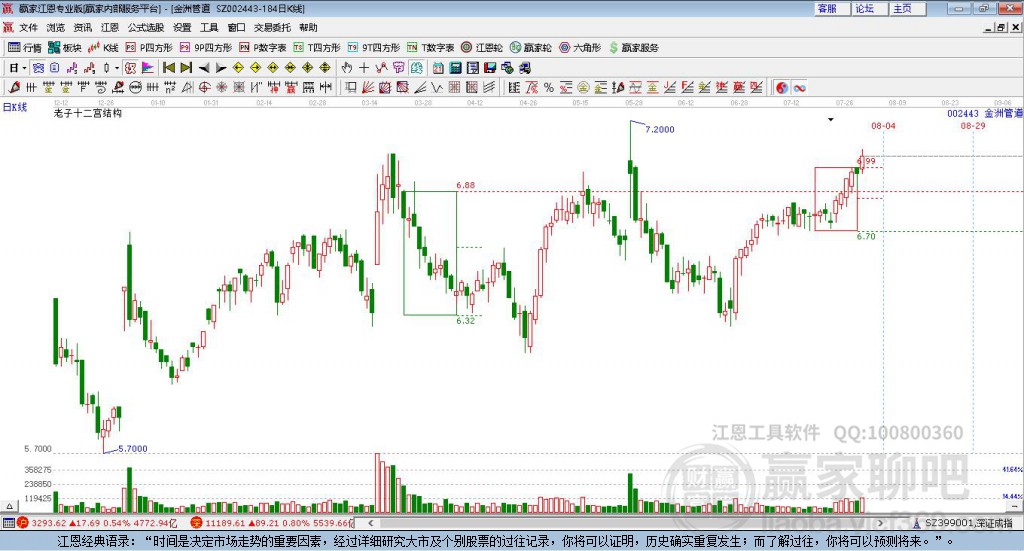Click the 7.2000 high price label

coord(660,129)
